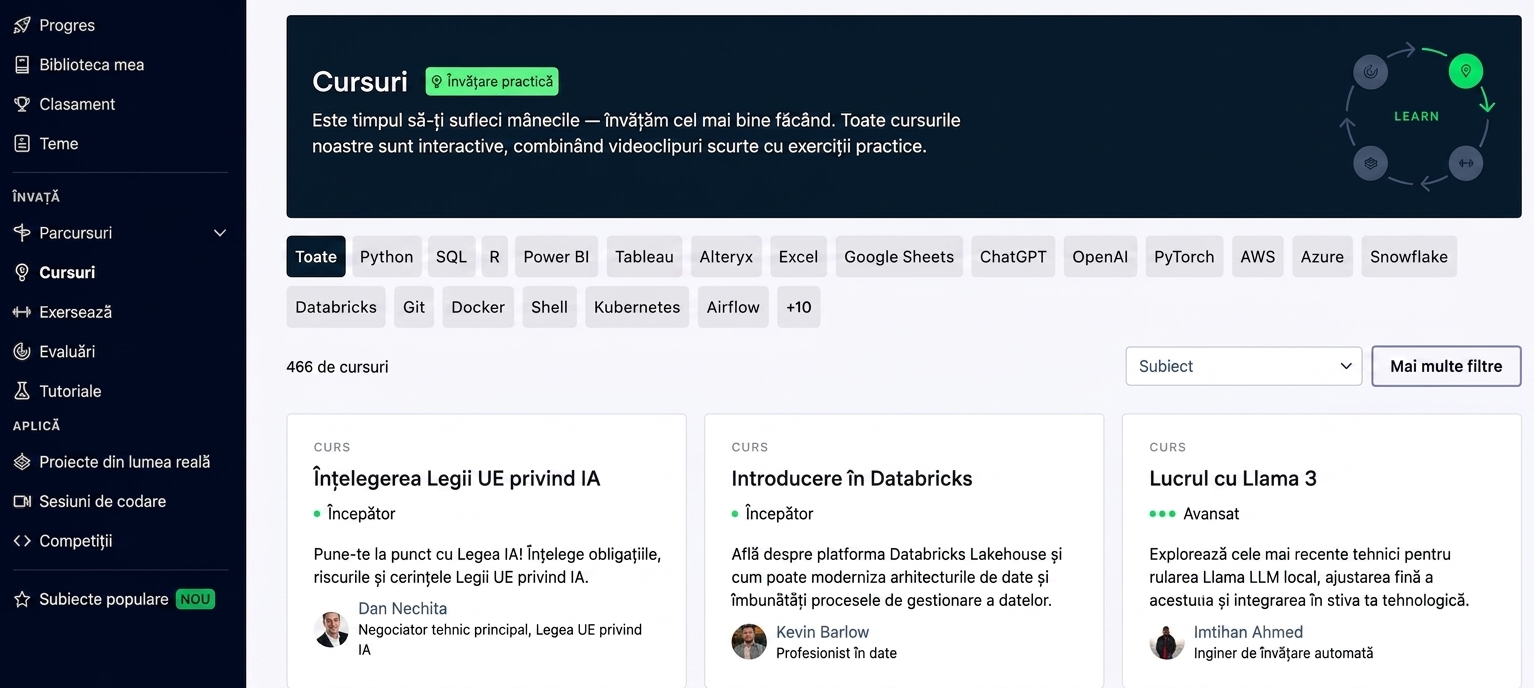Open course Introducere în Databricks
1534x688 pixels.
(x=852, y=478)
